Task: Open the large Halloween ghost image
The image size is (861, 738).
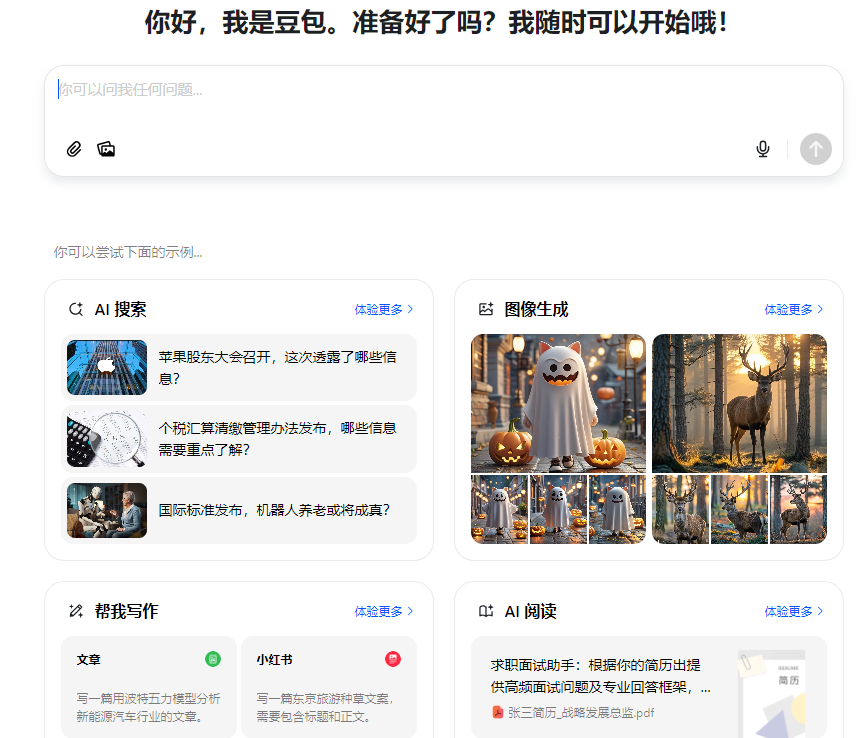Action: [558, 403]
